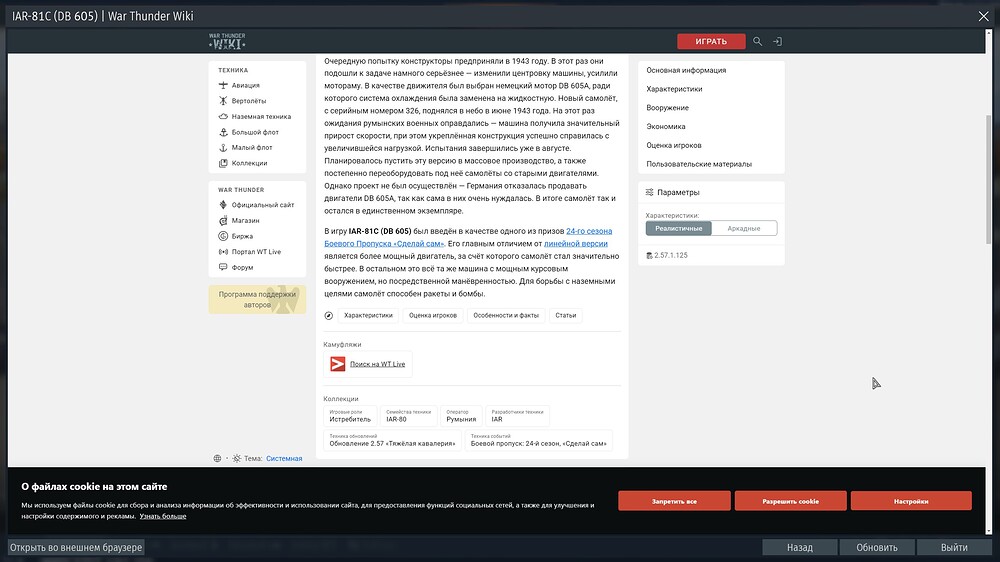Screen dimensions: 1000x562
Task: Open the Румыния operator collection tag
Action: (461, 416)
